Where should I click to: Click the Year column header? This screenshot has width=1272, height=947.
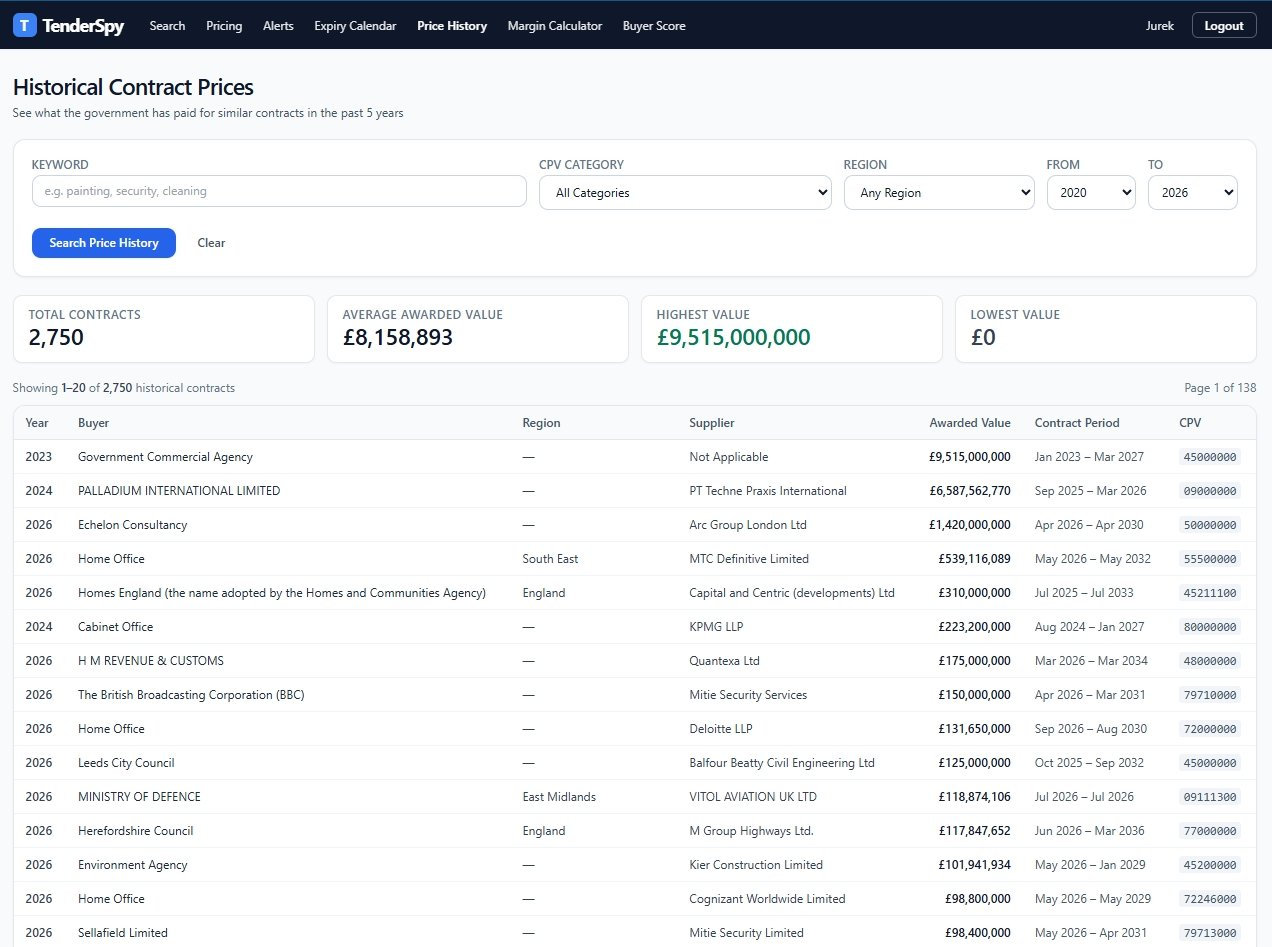coord(37,423)
